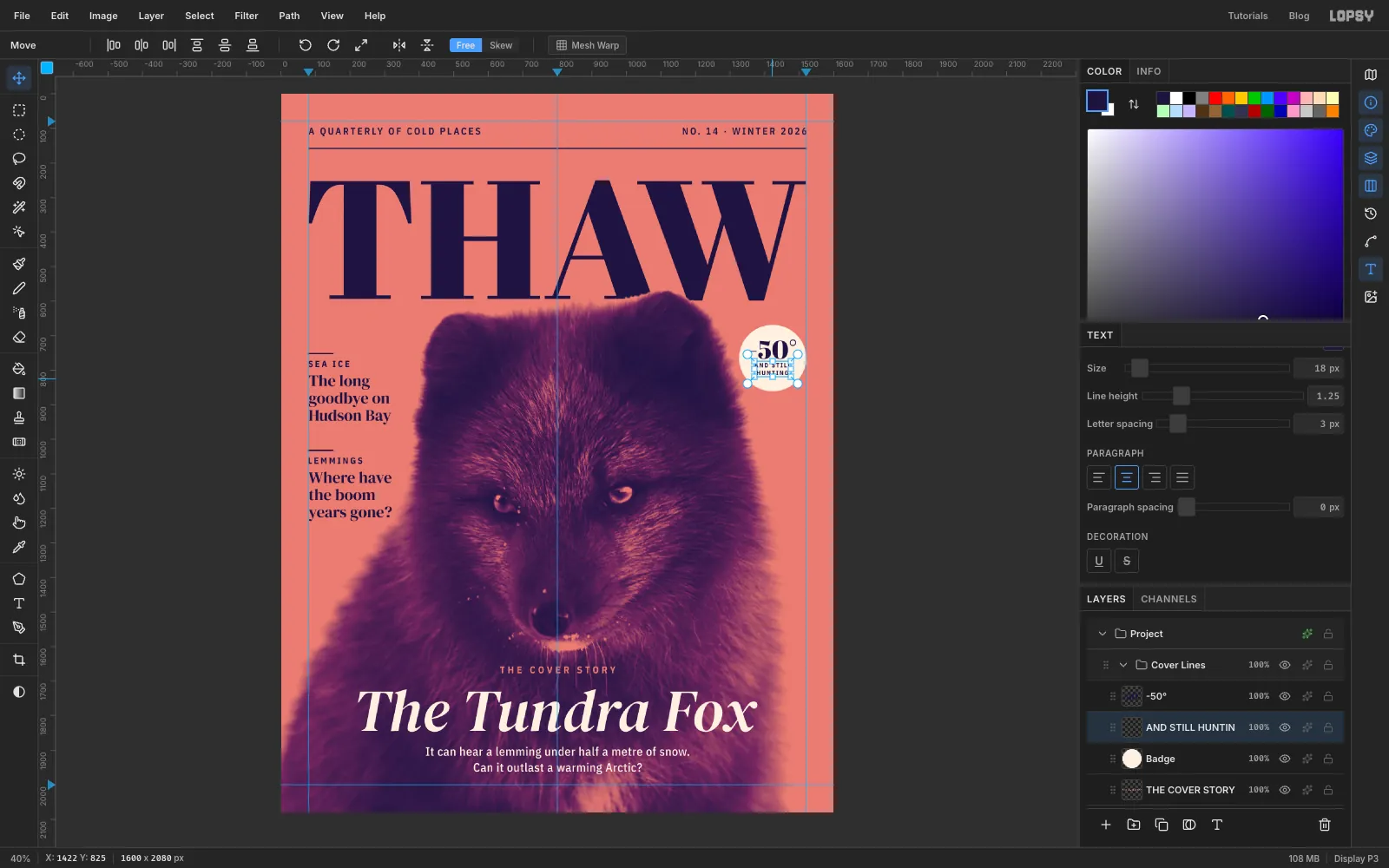This screenshot has width=1389, height=868.
Task: Collapse the Cover Lines folder
Action: (x=1123, y=665)
